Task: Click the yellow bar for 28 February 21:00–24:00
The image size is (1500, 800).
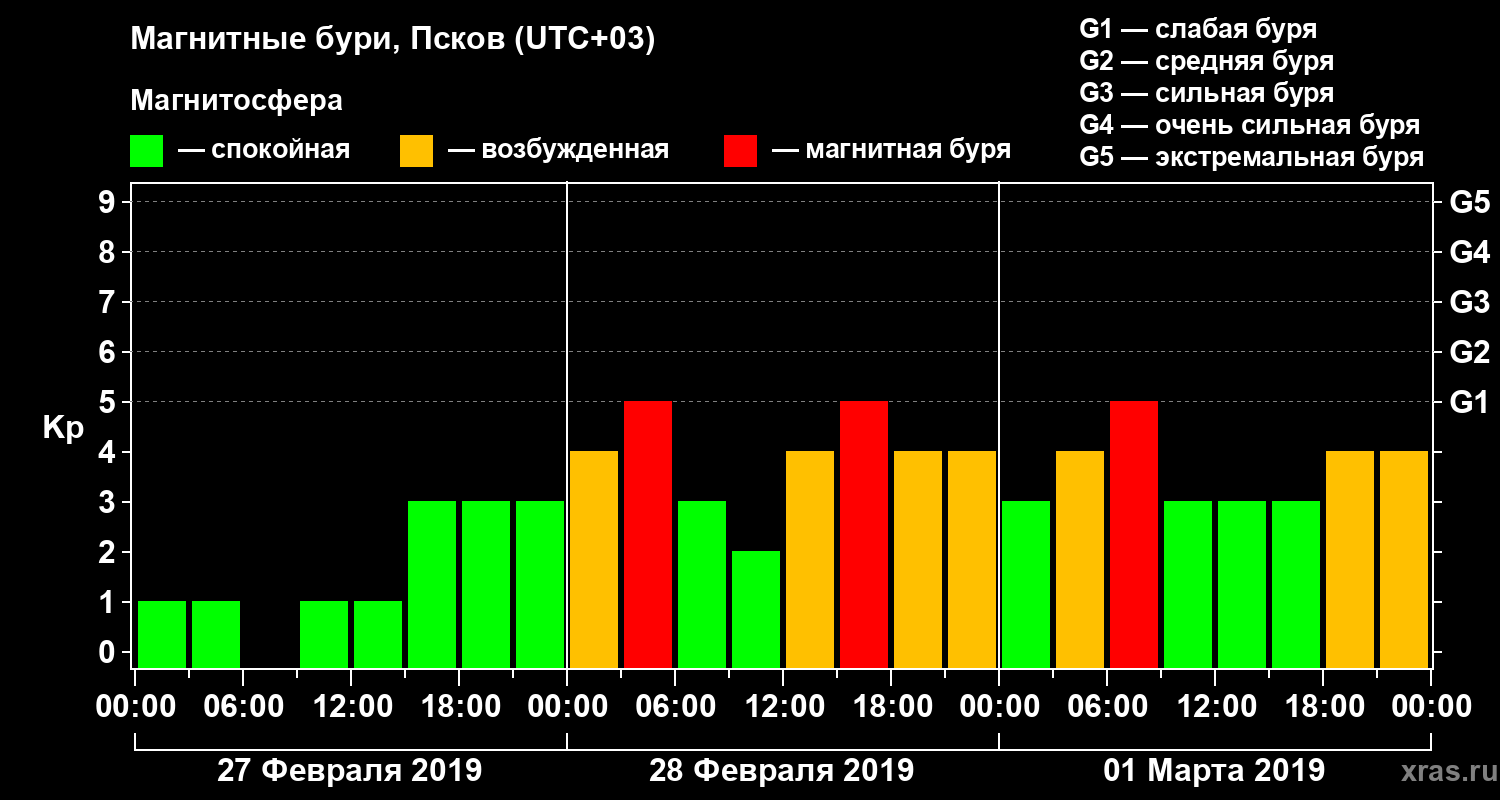Action: (972, 560)
